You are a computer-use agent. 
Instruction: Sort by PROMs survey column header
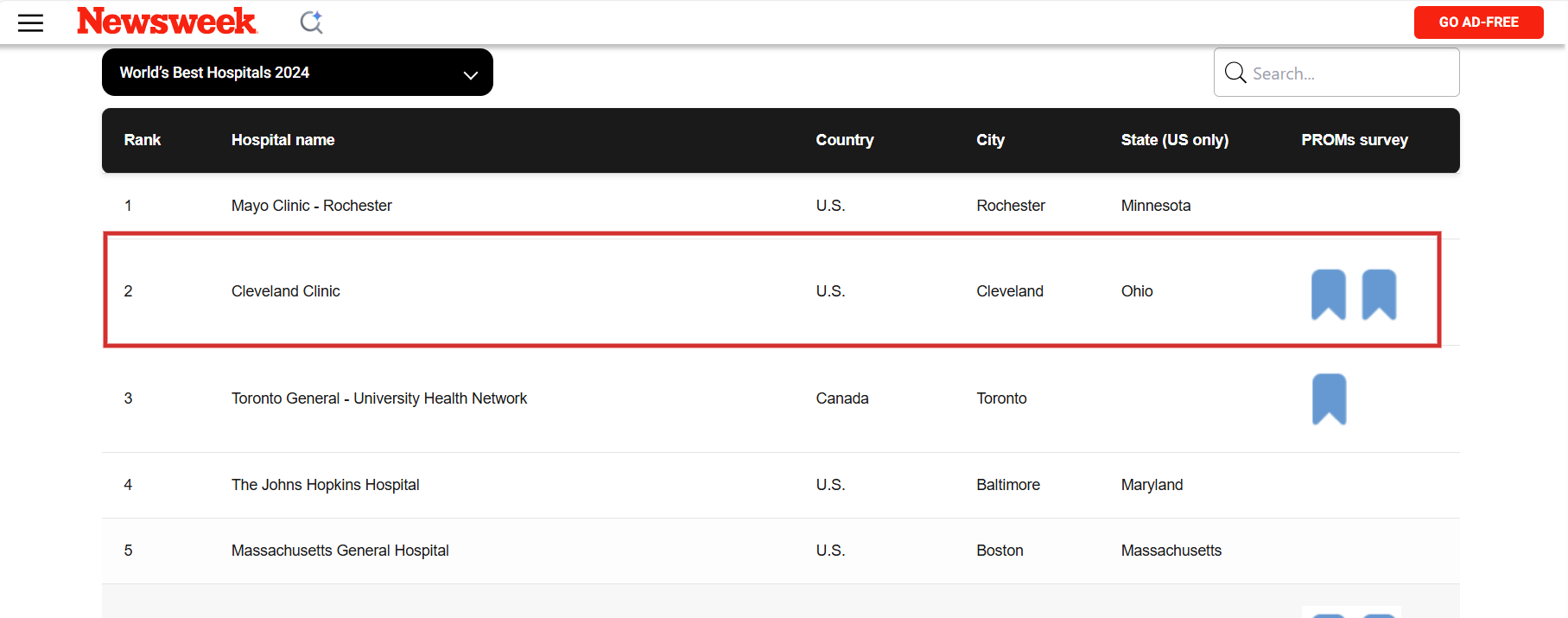coord(1355,140)
